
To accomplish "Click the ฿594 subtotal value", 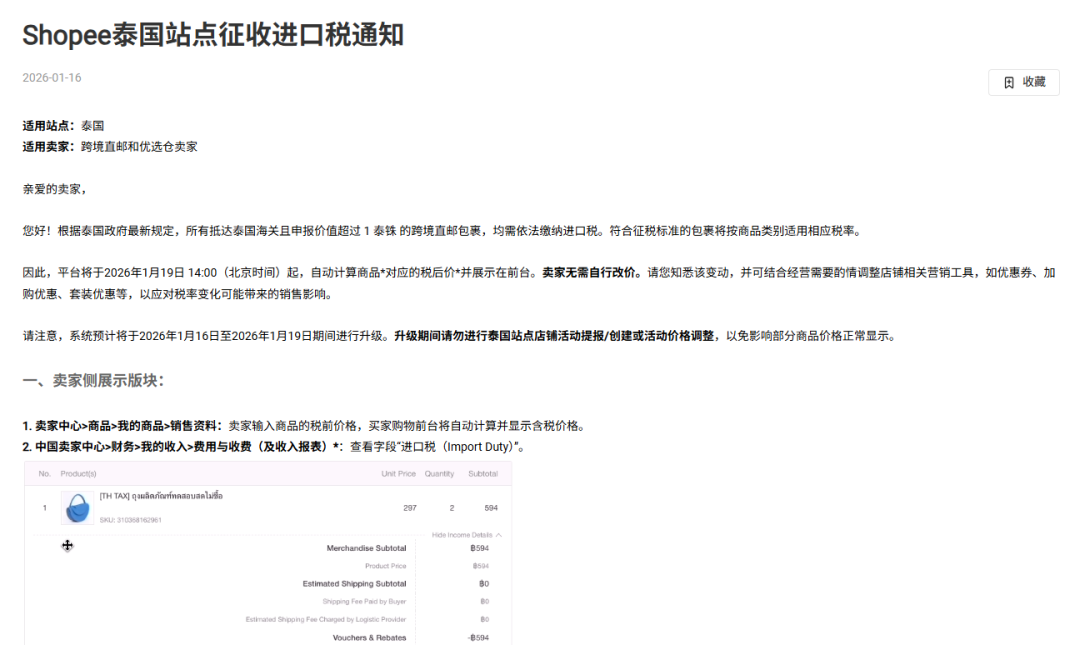I will pyautogui.click(x=478, y=548).
